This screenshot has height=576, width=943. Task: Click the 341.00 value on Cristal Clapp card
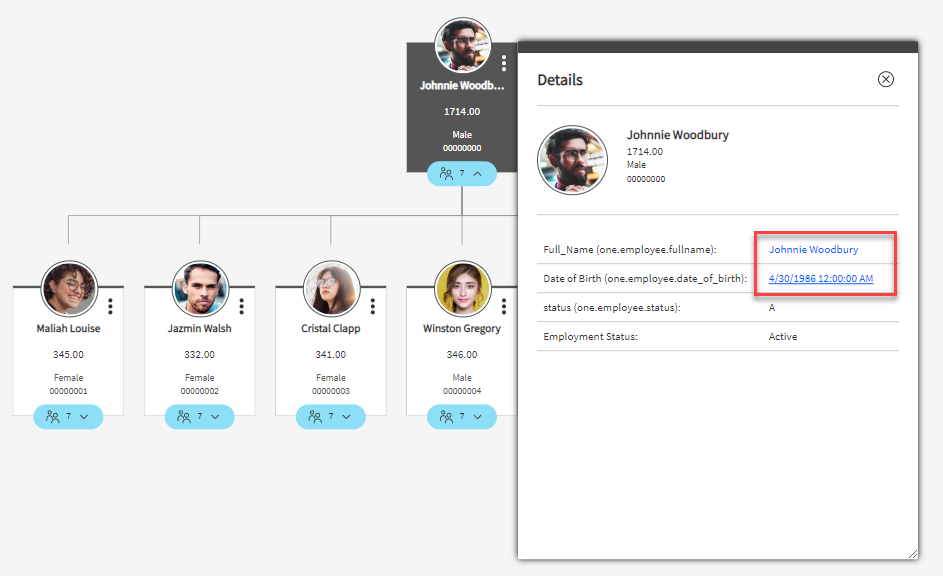tap(331, 355)
